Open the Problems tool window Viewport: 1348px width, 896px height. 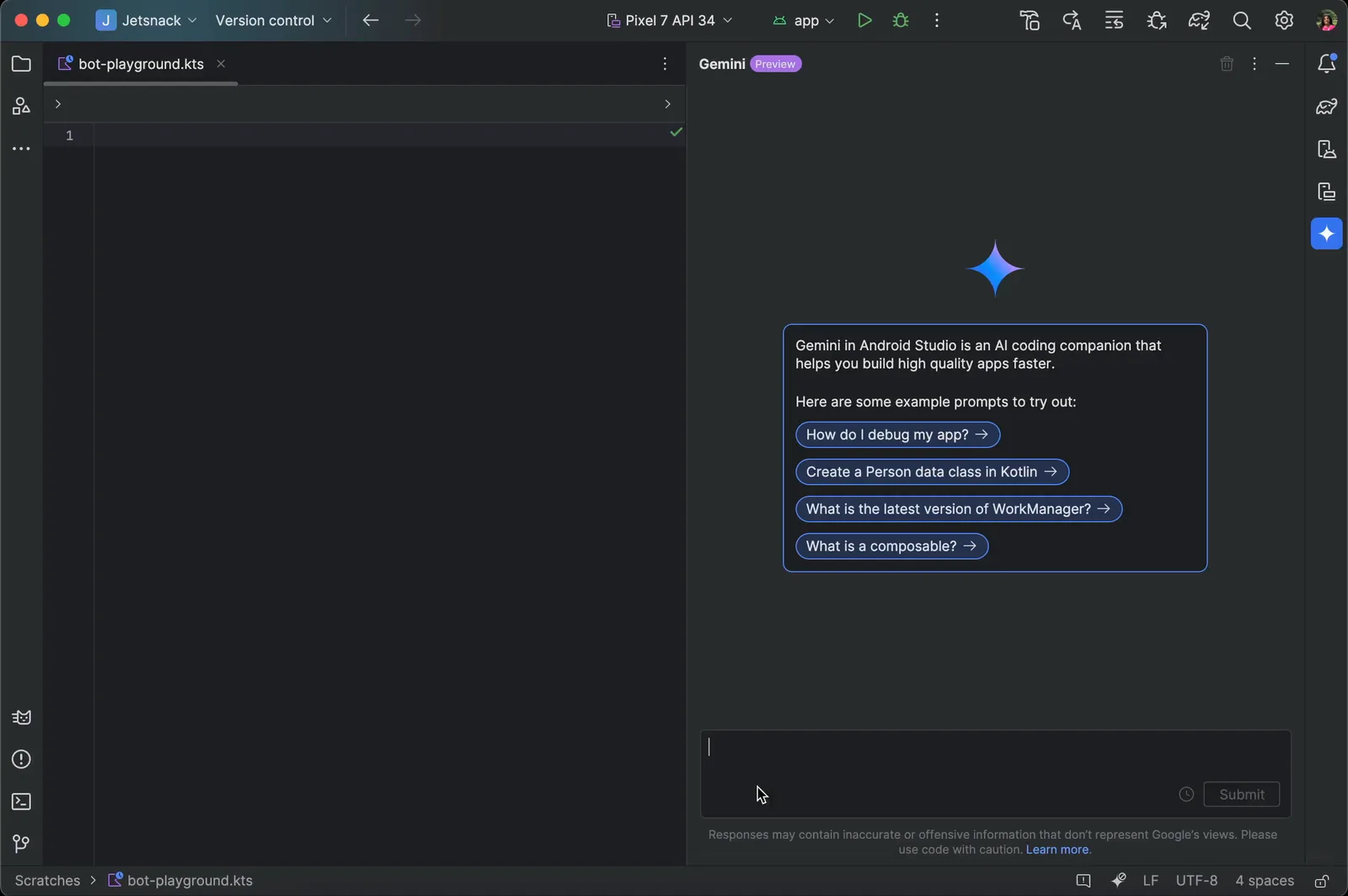coord(21,760)
